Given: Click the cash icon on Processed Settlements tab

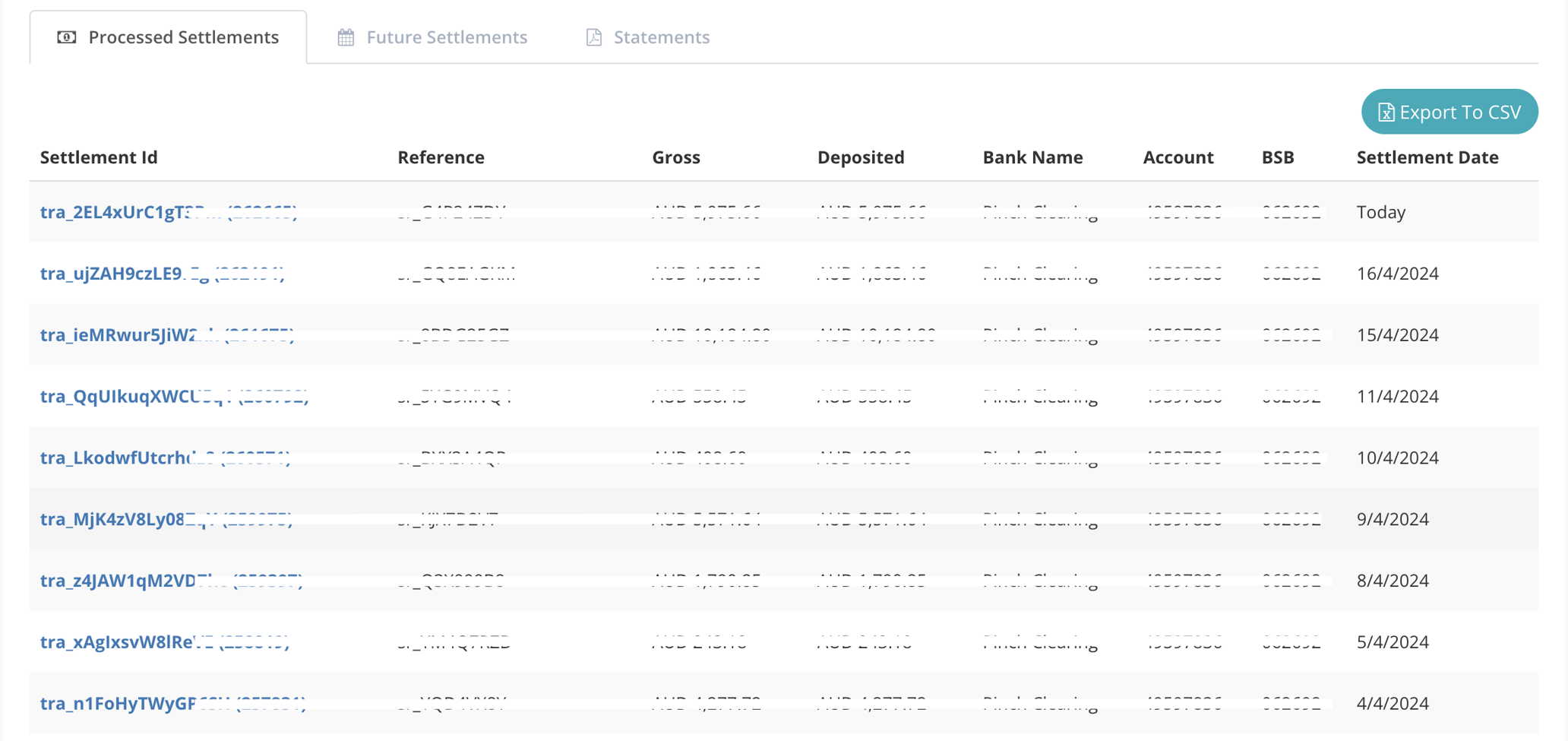Looking at the screenshot, I should click(x=68, y=36).
